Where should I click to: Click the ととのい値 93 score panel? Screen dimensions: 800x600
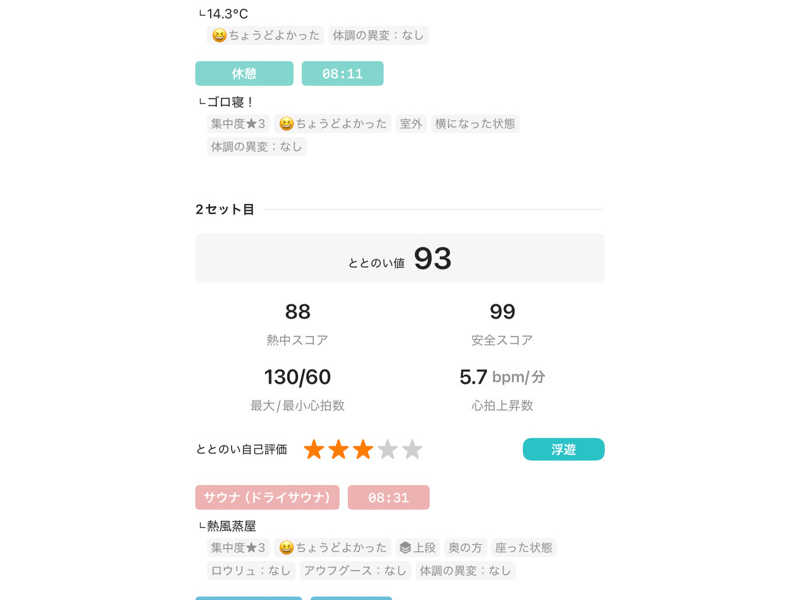400,259
